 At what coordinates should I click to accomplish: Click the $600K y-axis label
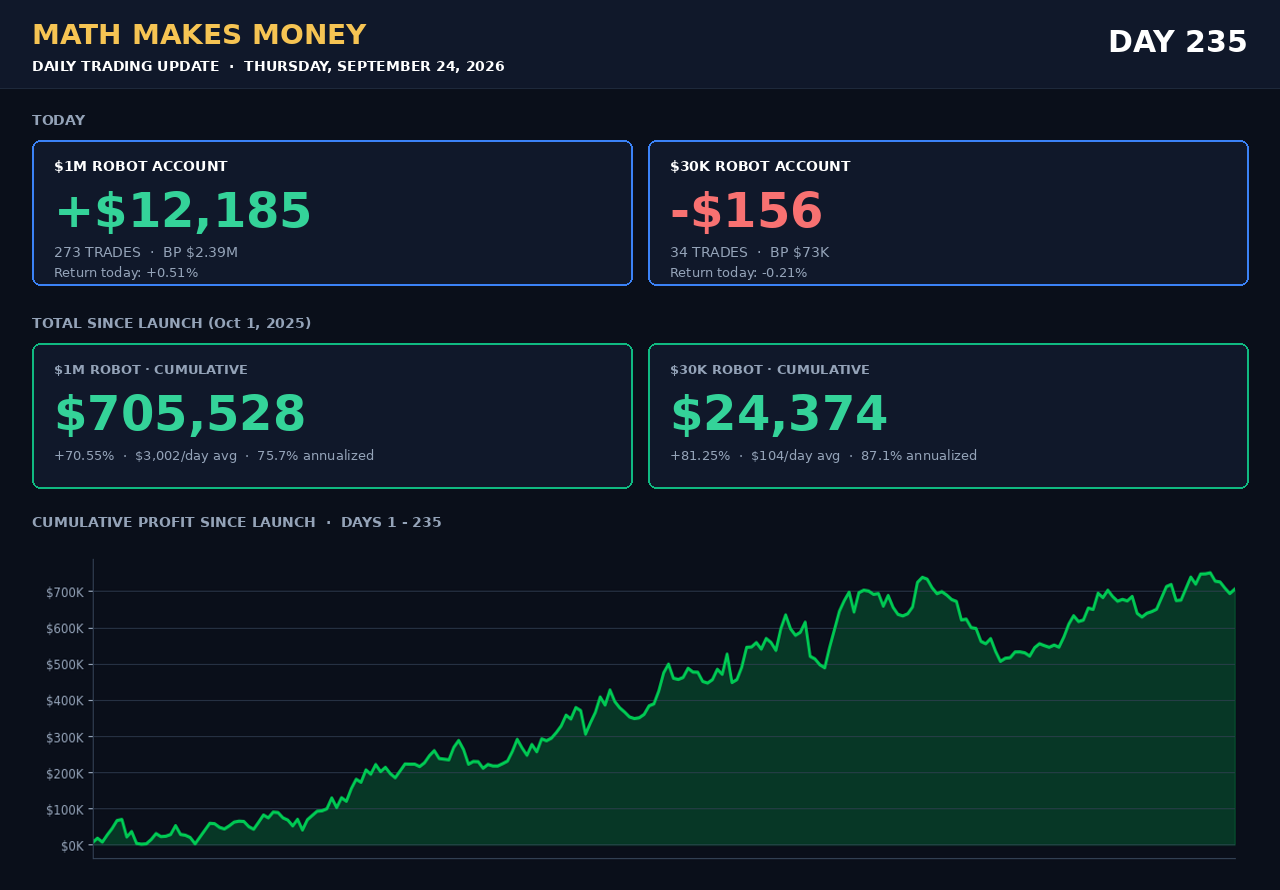65,628
